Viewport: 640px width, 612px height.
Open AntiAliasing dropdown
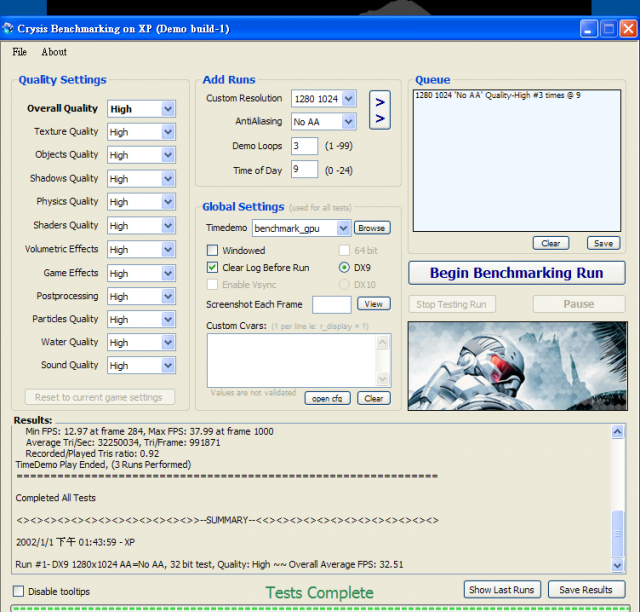[x=348, y=121]
